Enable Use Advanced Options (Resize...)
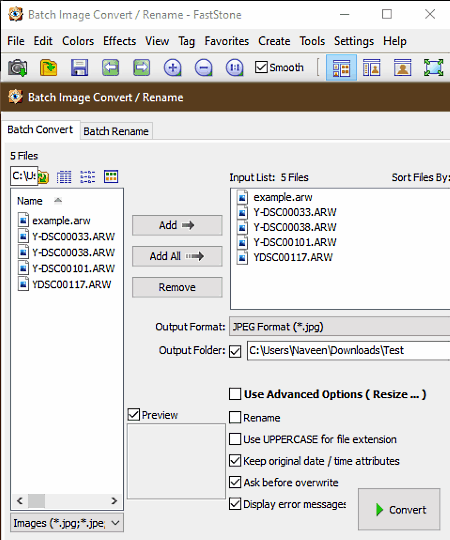This screenshot has height=540, width=450. tap(235, 394)
